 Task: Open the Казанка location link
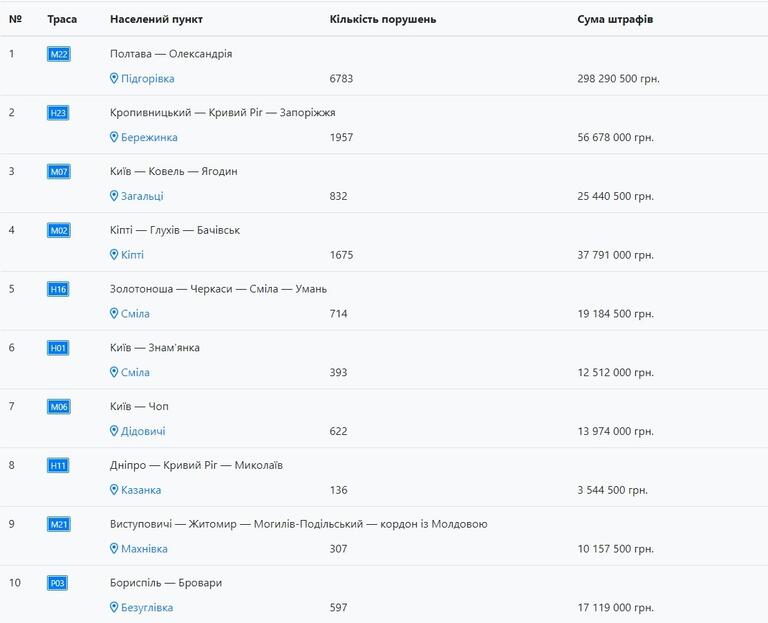tap(141, 490)
